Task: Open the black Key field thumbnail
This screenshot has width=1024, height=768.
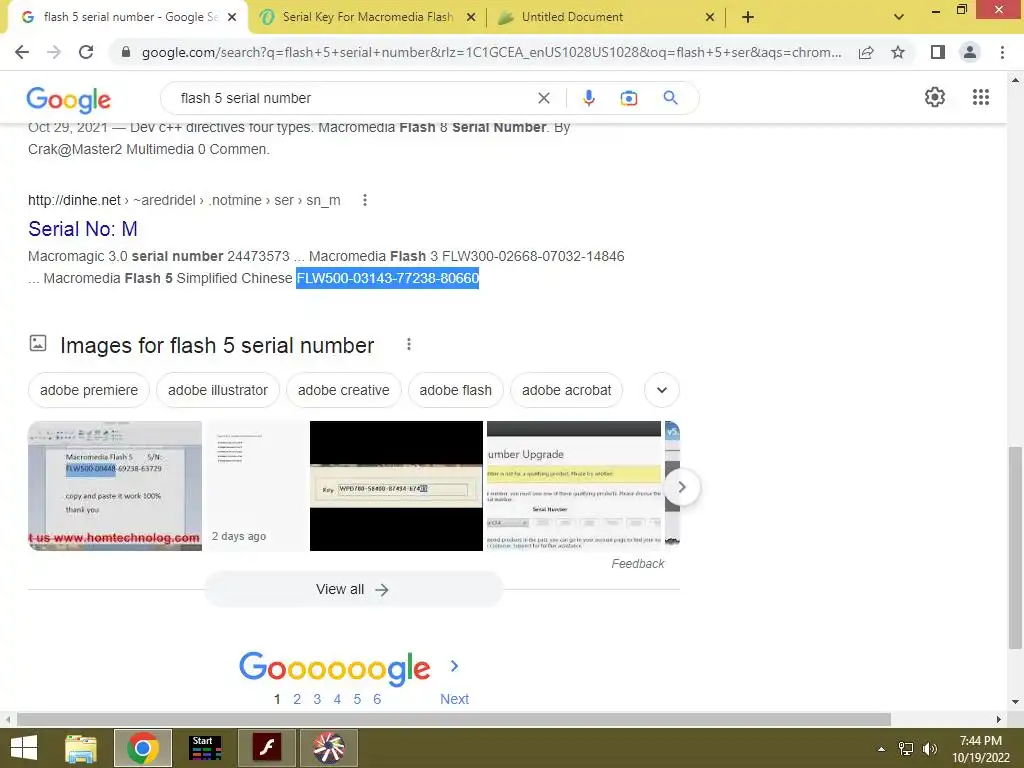Action: point(396,486)
